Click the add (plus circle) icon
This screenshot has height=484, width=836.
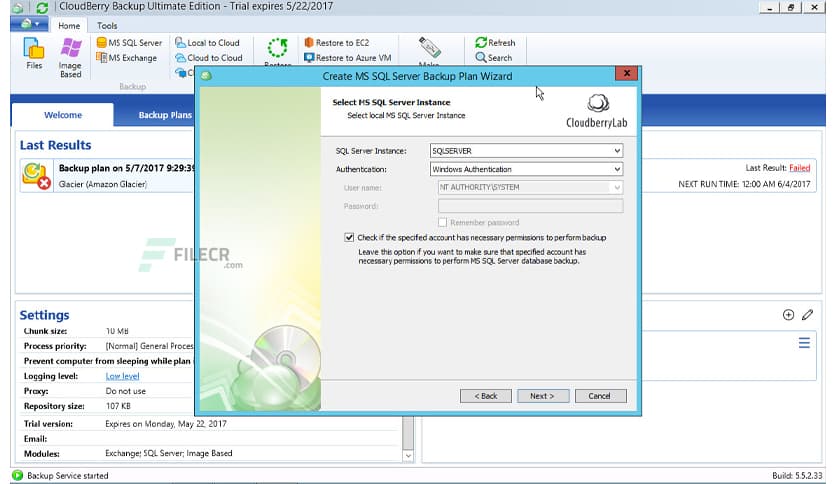tap(788, 314)
